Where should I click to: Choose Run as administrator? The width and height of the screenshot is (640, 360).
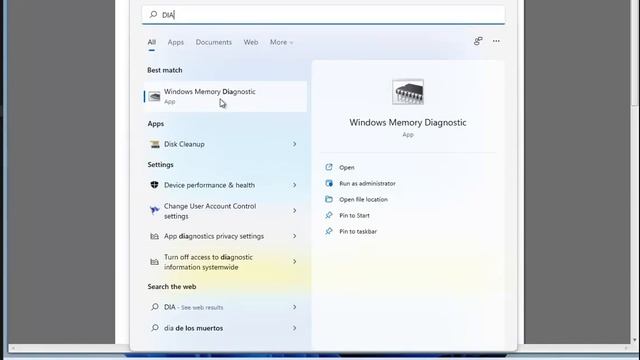pos(367,183)
